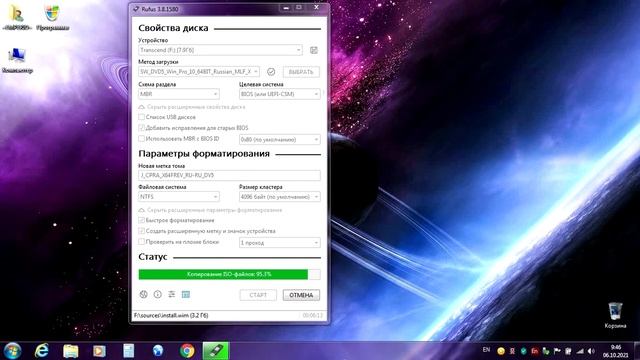This screenshot has height=360, width=640.
Task: Launch Google Chrome from taskbar
Action: tap(187, 351)
